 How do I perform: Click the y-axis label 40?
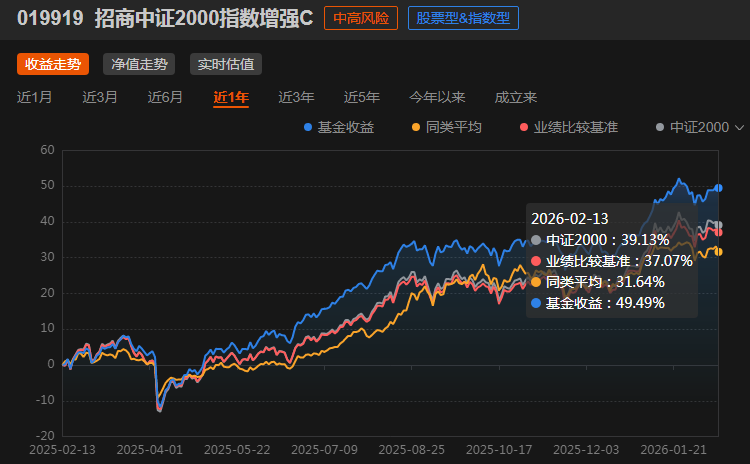(47, 221)
